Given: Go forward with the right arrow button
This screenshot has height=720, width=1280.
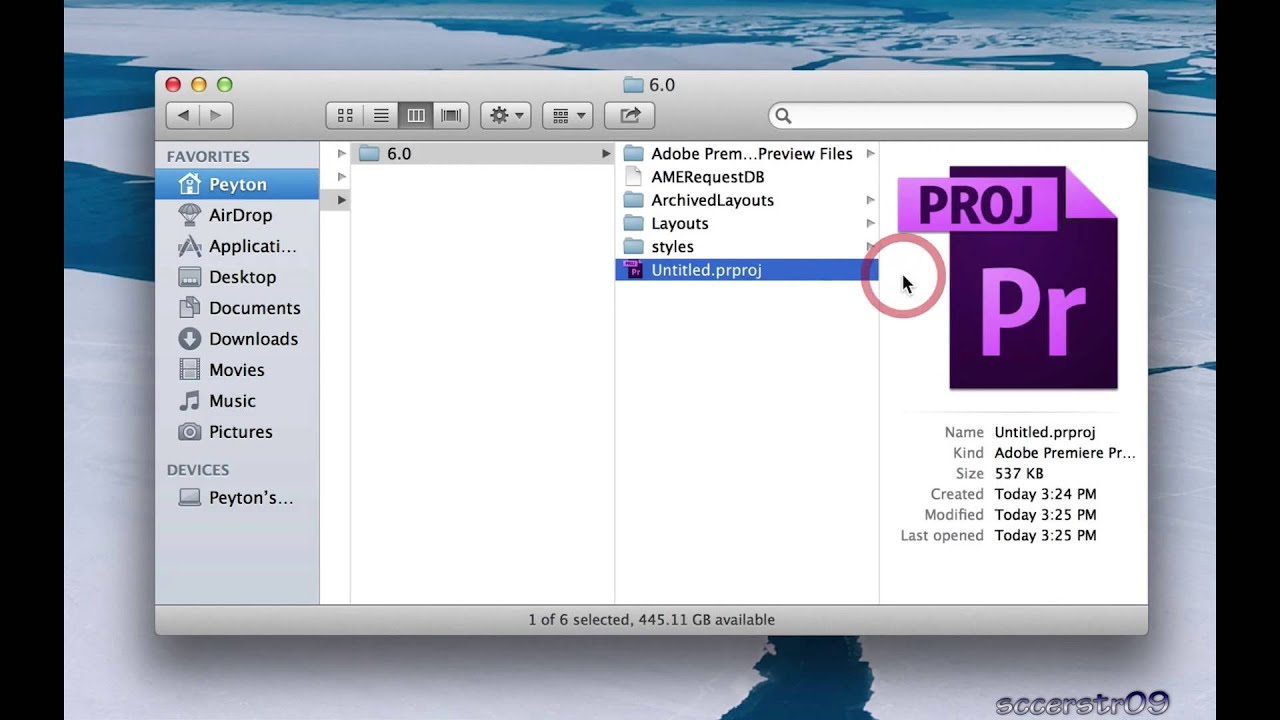Looking at the screenshot, I should (216, 116).
